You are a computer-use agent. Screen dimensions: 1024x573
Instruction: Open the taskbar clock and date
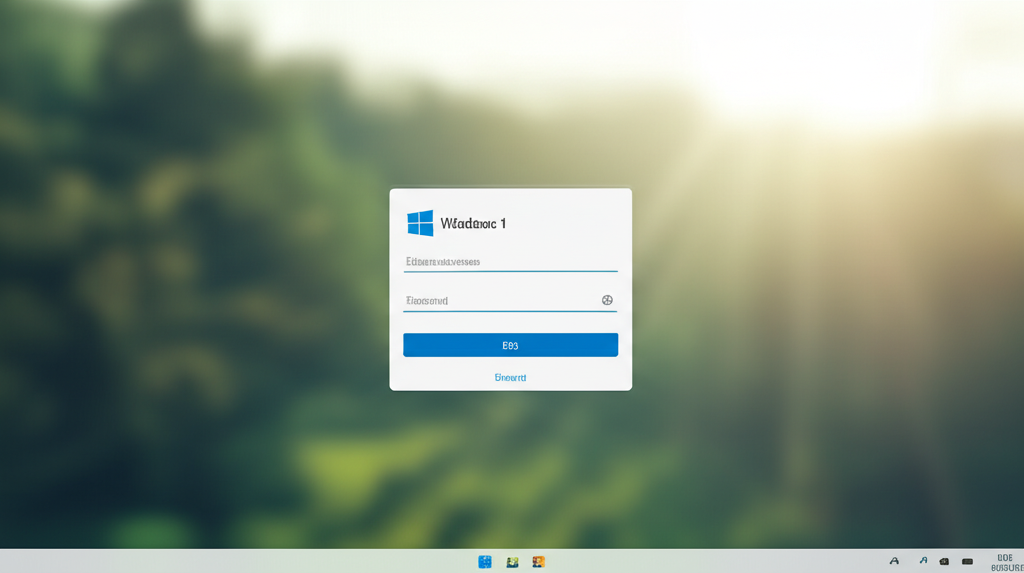tap(1005, 562)
